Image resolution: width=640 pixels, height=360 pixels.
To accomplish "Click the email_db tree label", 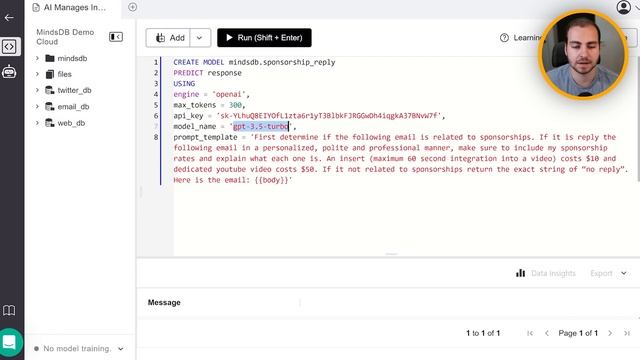I will [x=73, y=107].
